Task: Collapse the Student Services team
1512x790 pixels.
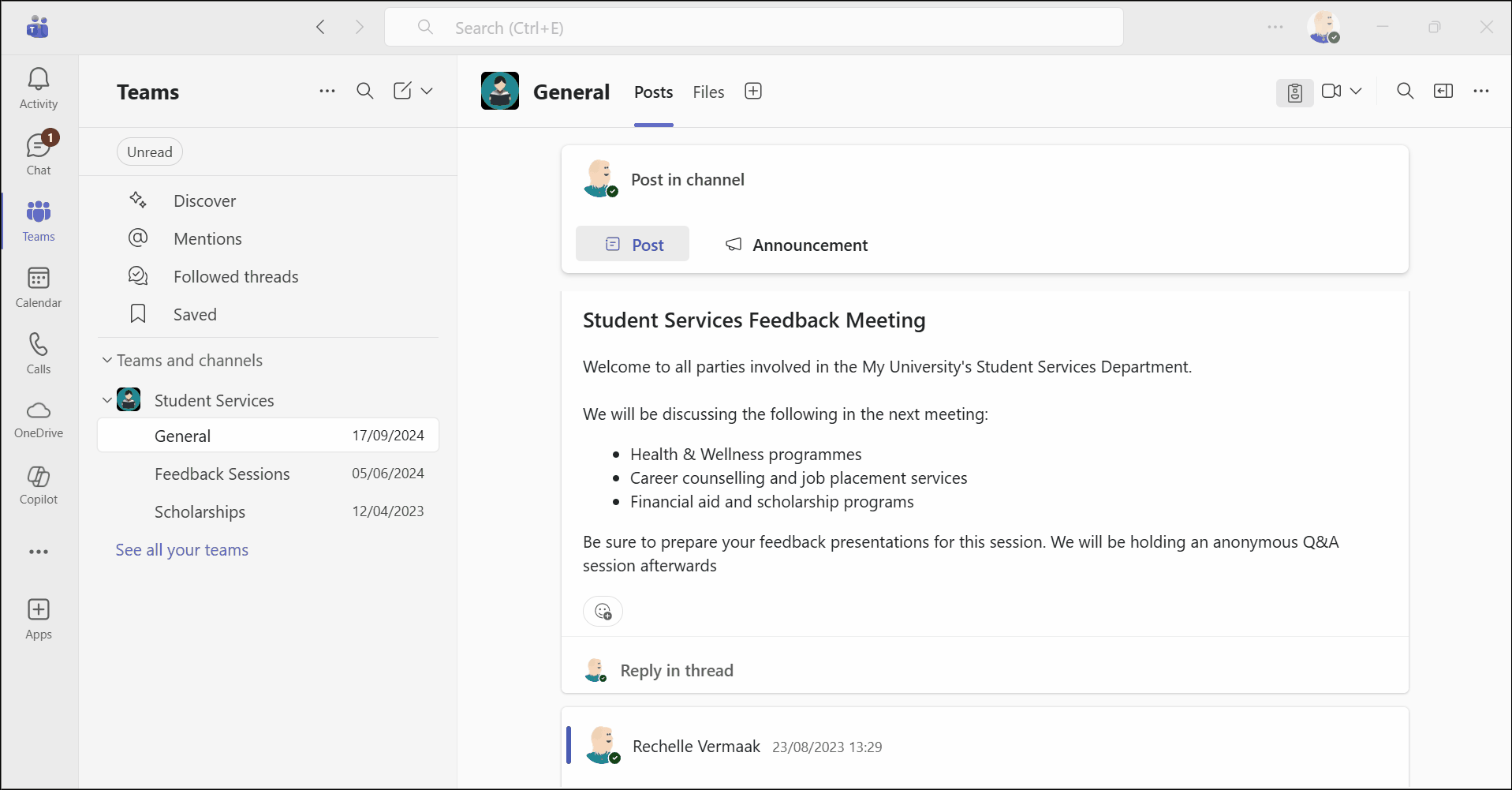Action: [x=107, y=400]
